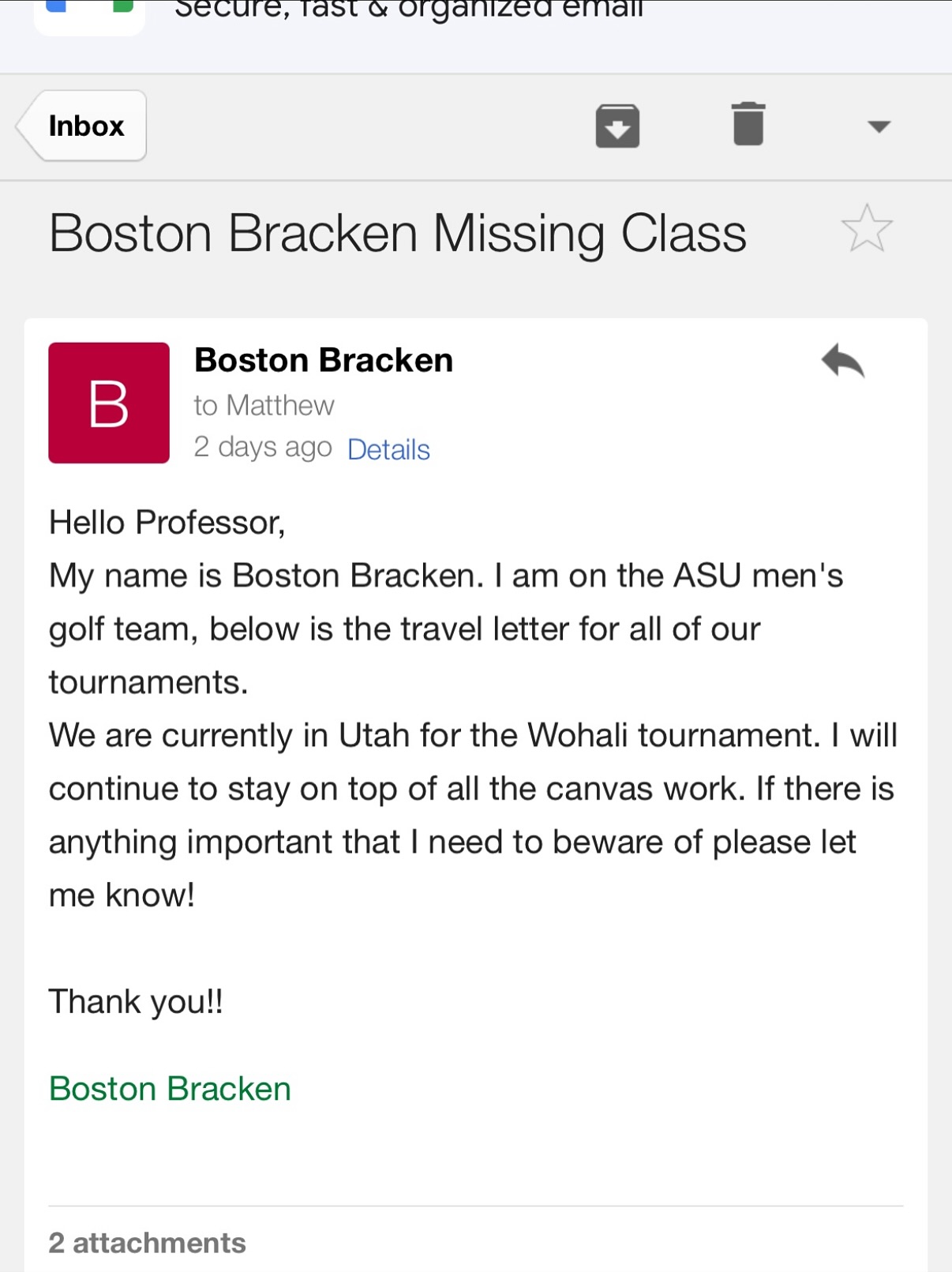
Task: Archive this email with the archive icon
Action: point(617,126)
